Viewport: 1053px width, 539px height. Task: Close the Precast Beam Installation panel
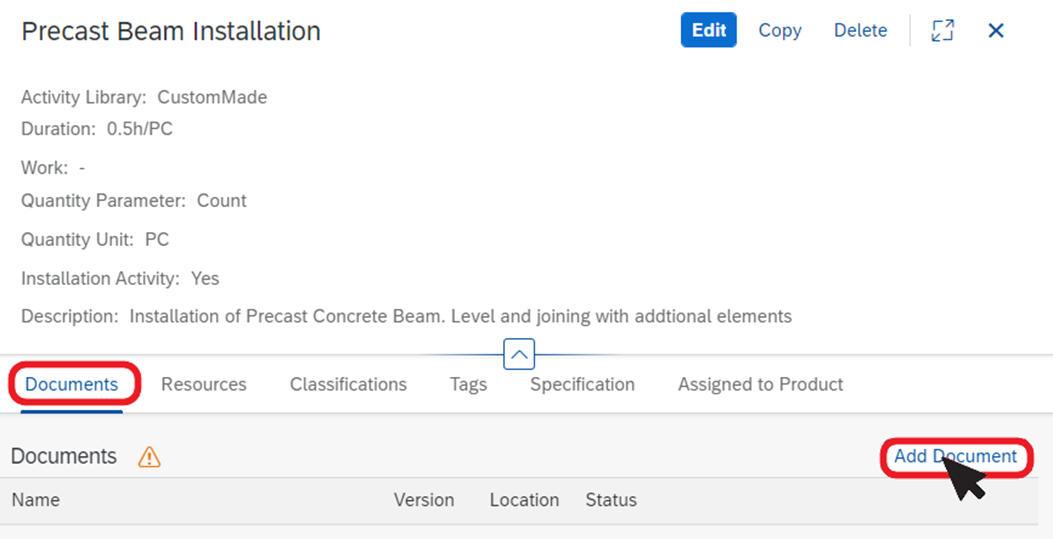pyautogui.click(x=996, y=30)
